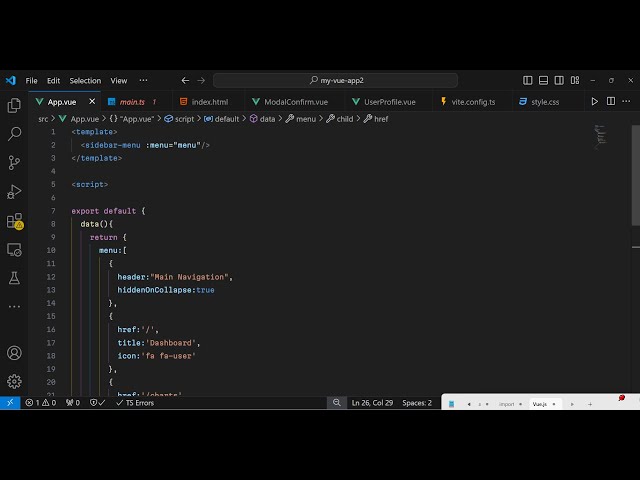This screenshot has height=480, width=640.
Task: Click the errors and warnings status indicator
Action: pyautogui.click(x=44, y=403)
